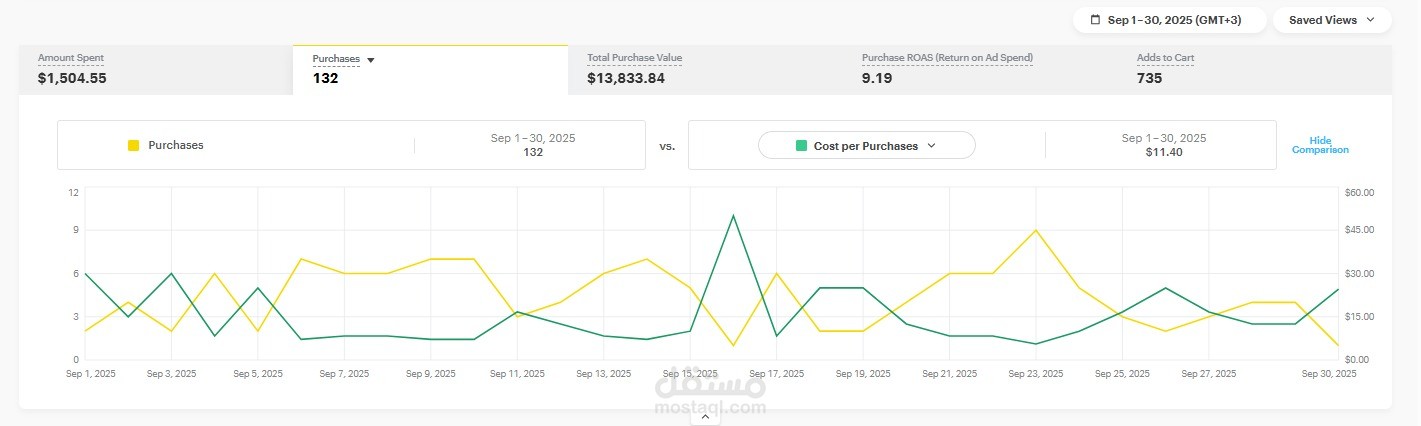Screen dimensions: 1421x426
Task: Collapse chart panel with bottom chevron
Action: pos(705,418)
